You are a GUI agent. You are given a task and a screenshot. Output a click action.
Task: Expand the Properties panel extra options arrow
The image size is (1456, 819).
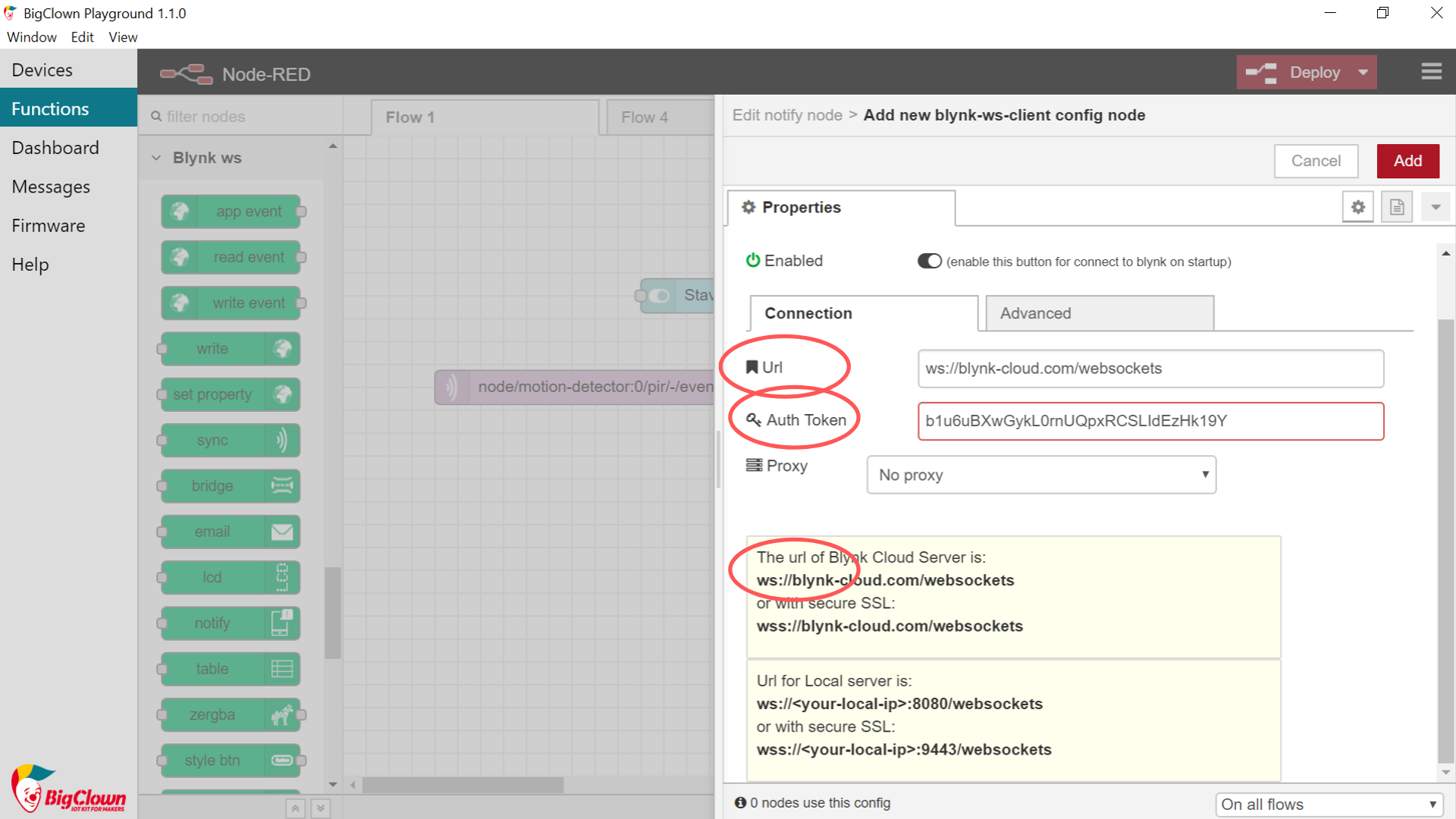click(1436, 207)
